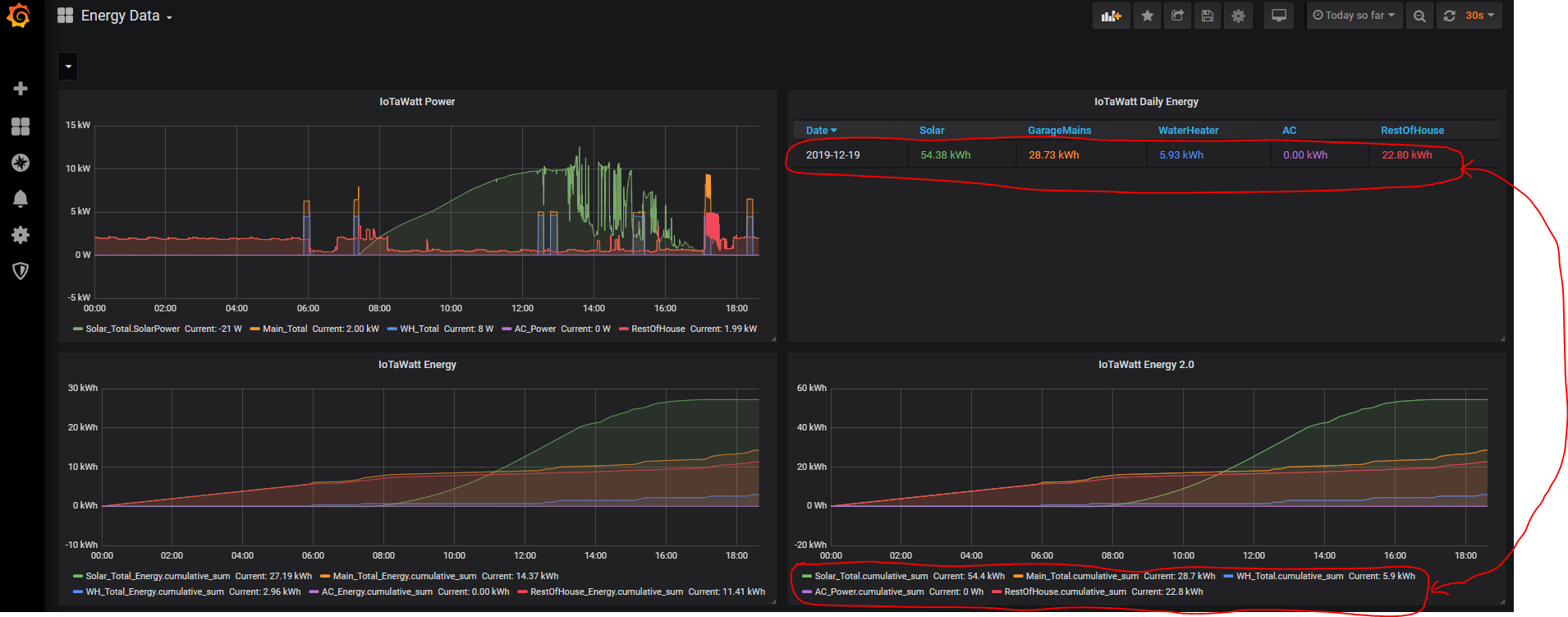This screenshot has width=1568, height=617.
Task: Select the 28.73 kWh GarageMains cell
Action: point(1081,155)
